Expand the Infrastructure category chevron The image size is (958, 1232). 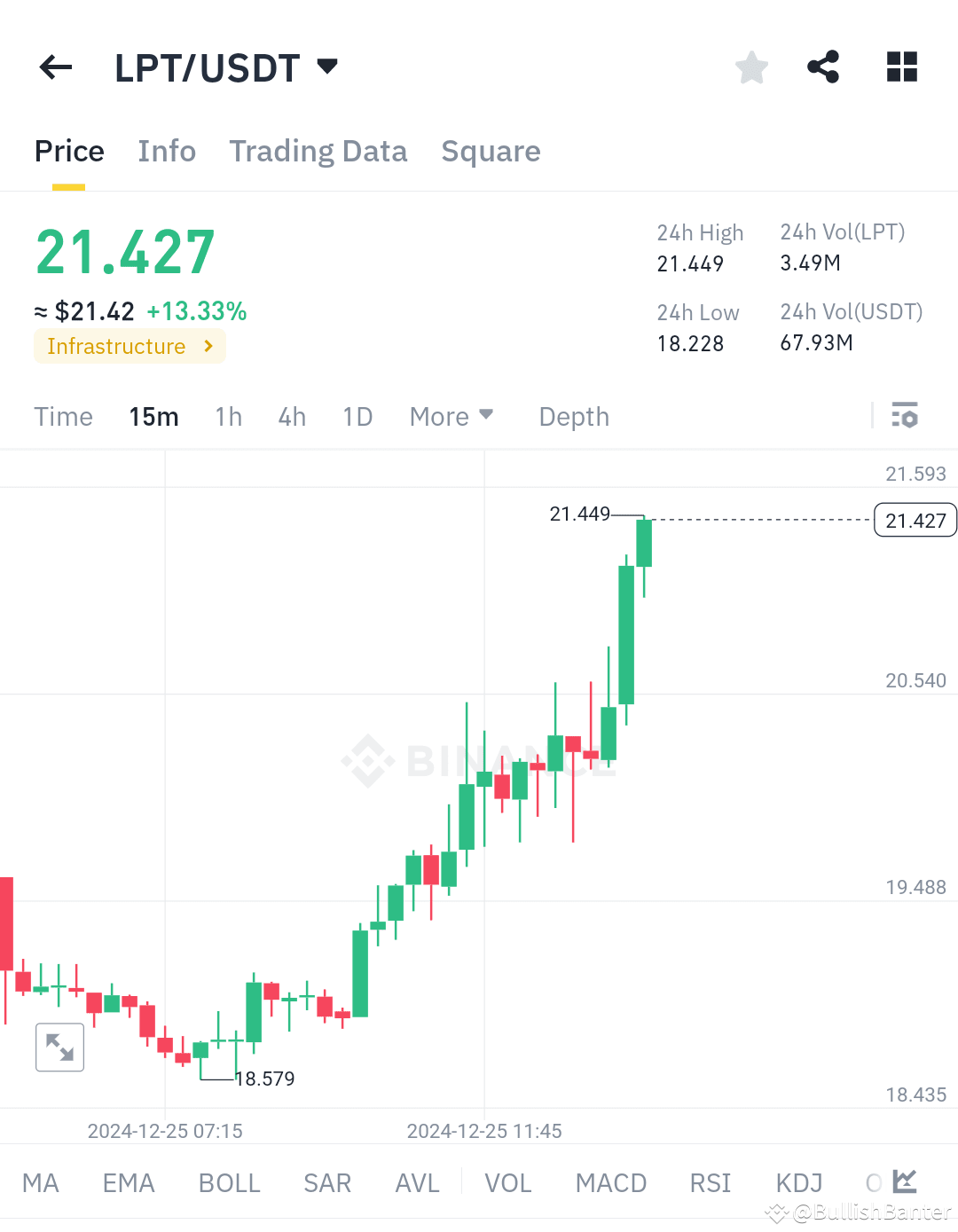[x=210, y=346]
